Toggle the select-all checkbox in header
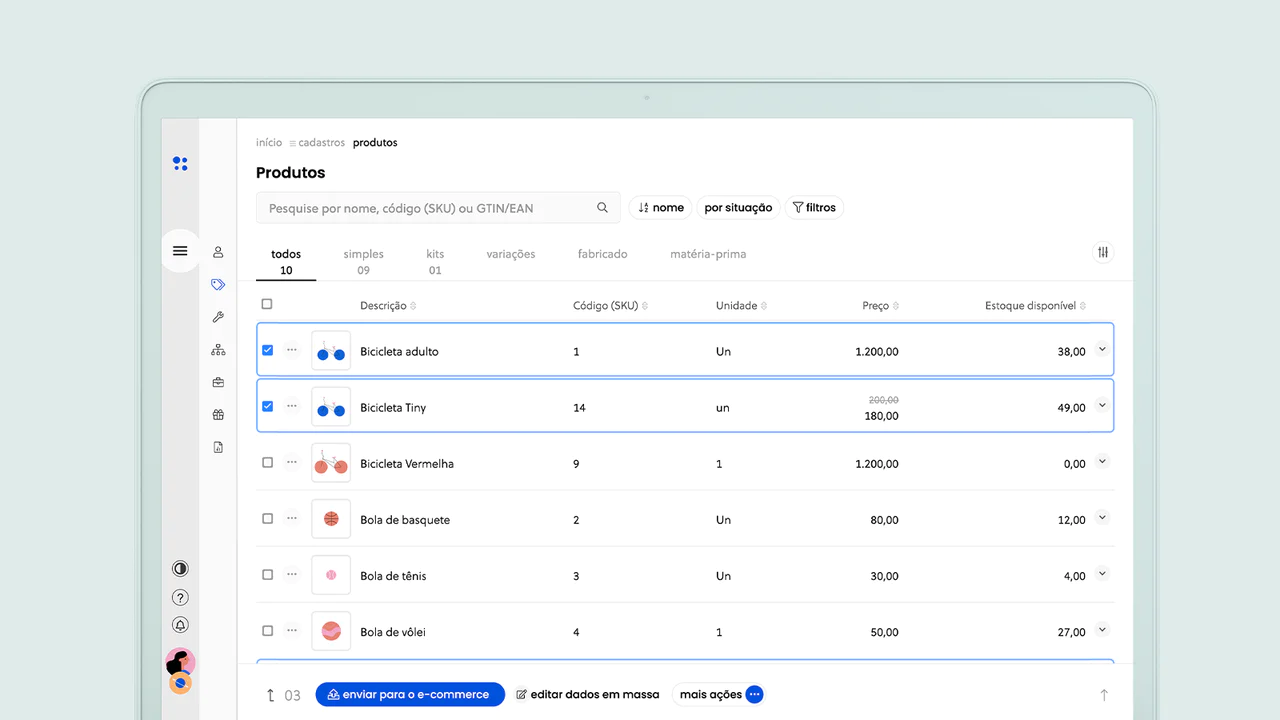Image resolution: width=1280 pixels, height=720 pixels. [267, 304]
